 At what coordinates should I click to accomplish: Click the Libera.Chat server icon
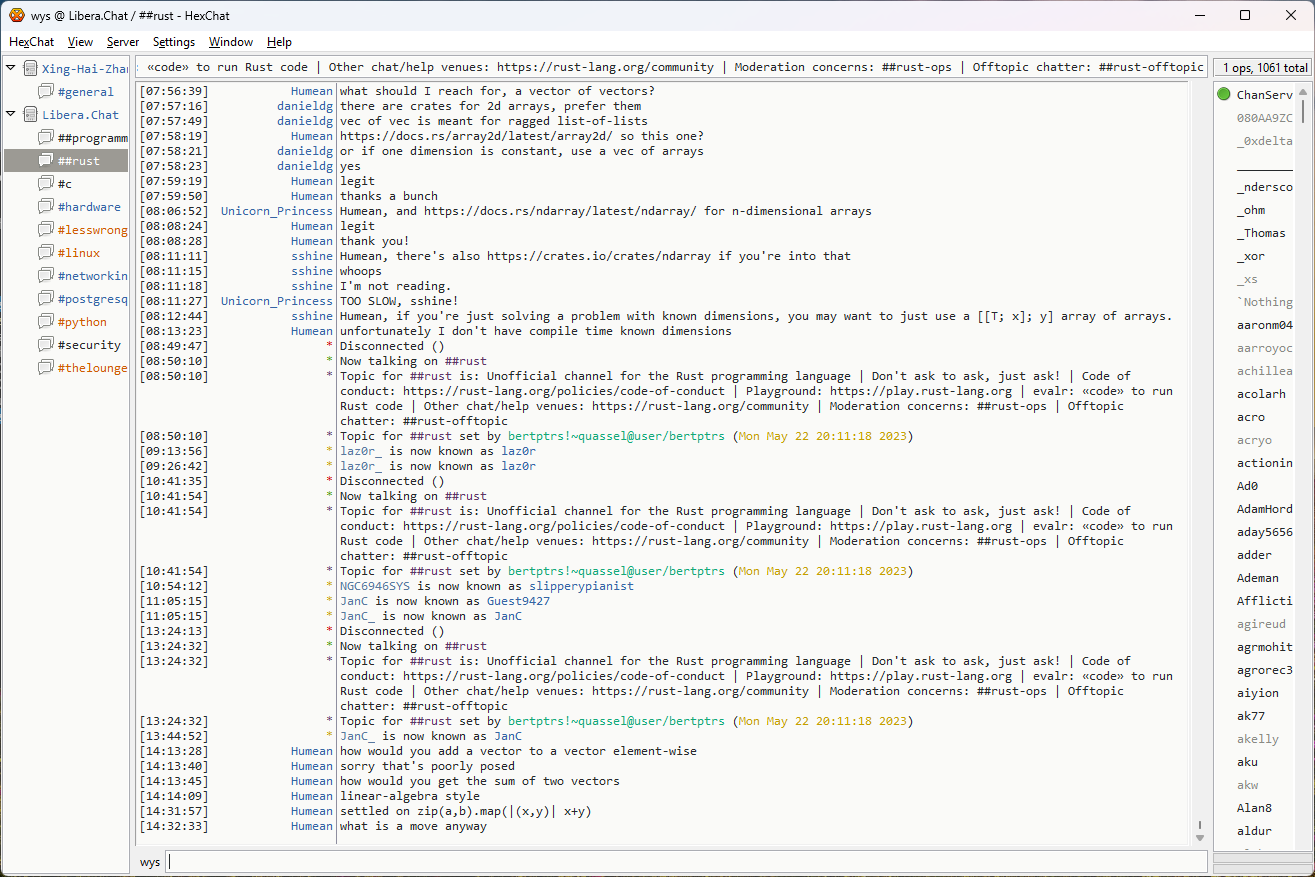pos(30,115)
